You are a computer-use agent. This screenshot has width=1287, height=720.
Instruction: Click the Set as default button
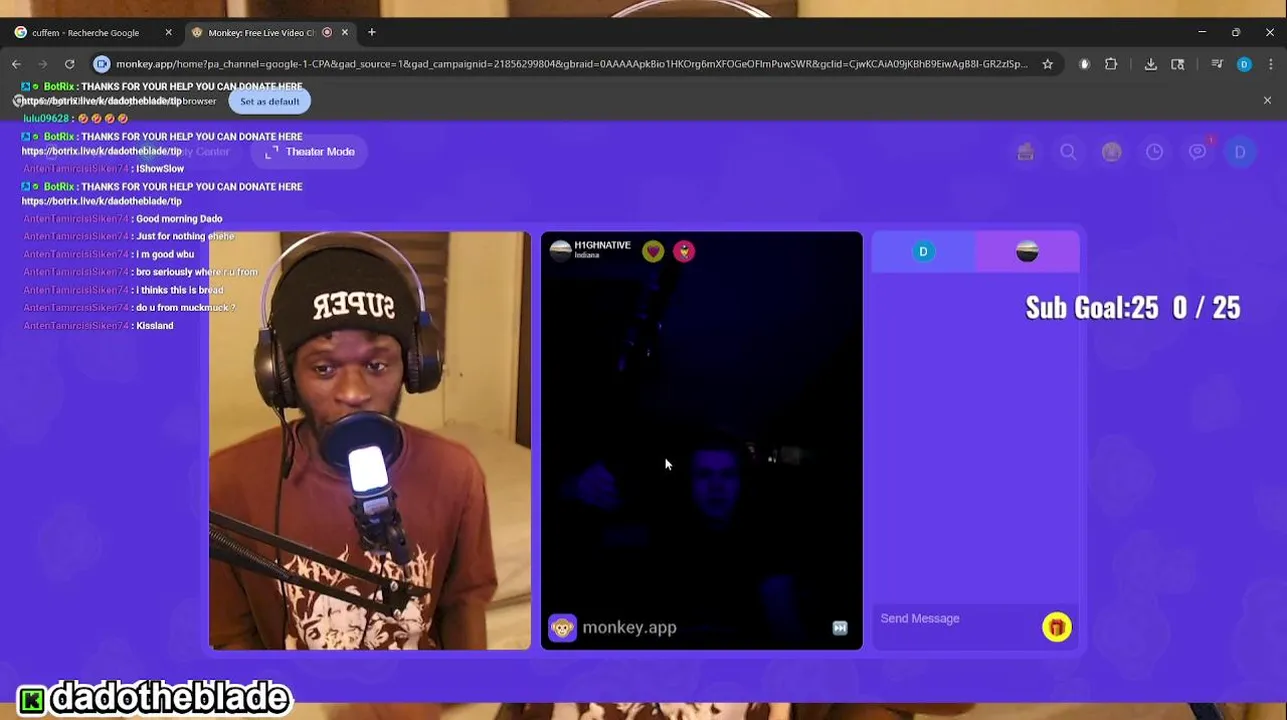click(x=269, y=101)
